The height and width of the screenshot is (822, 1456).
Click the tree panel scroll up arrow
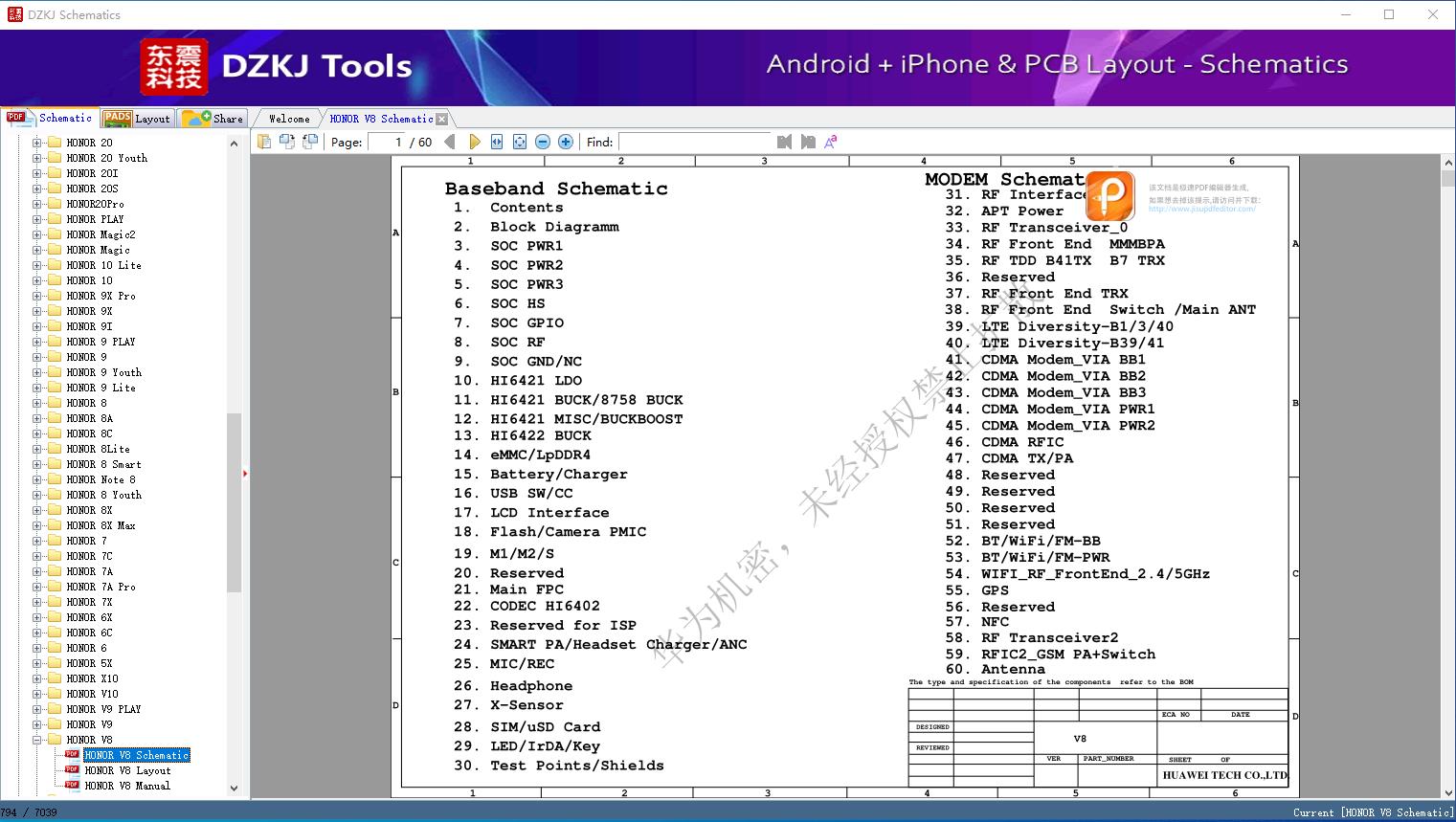[x=234, y=144]
